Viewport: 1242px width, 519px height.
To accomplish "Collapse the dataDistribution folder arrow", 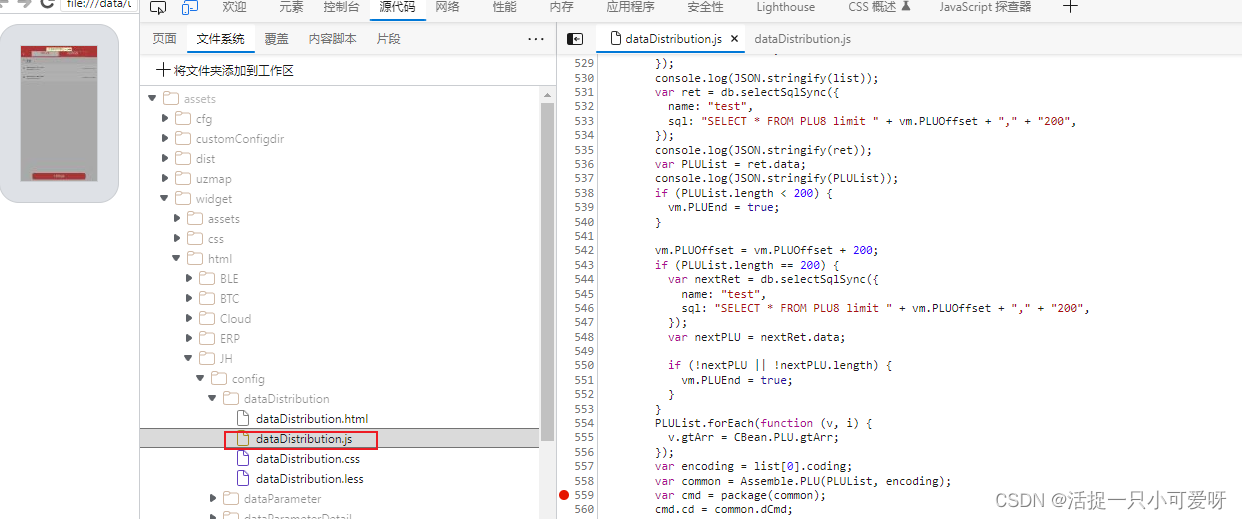I will coord(213,398).
